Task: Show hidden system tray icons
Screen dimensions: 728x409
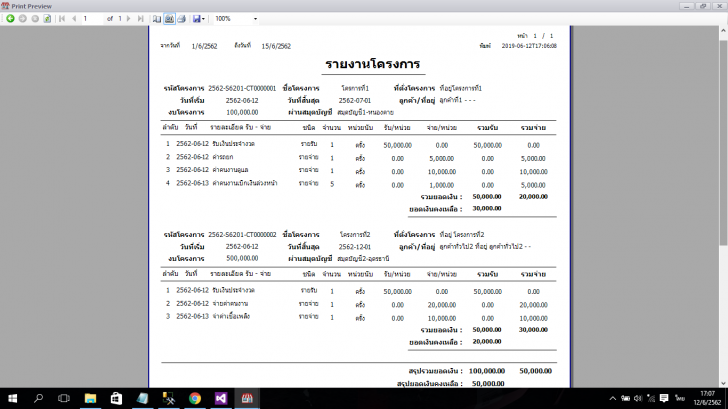Action: pyautogui.click(x=613, y=398)
